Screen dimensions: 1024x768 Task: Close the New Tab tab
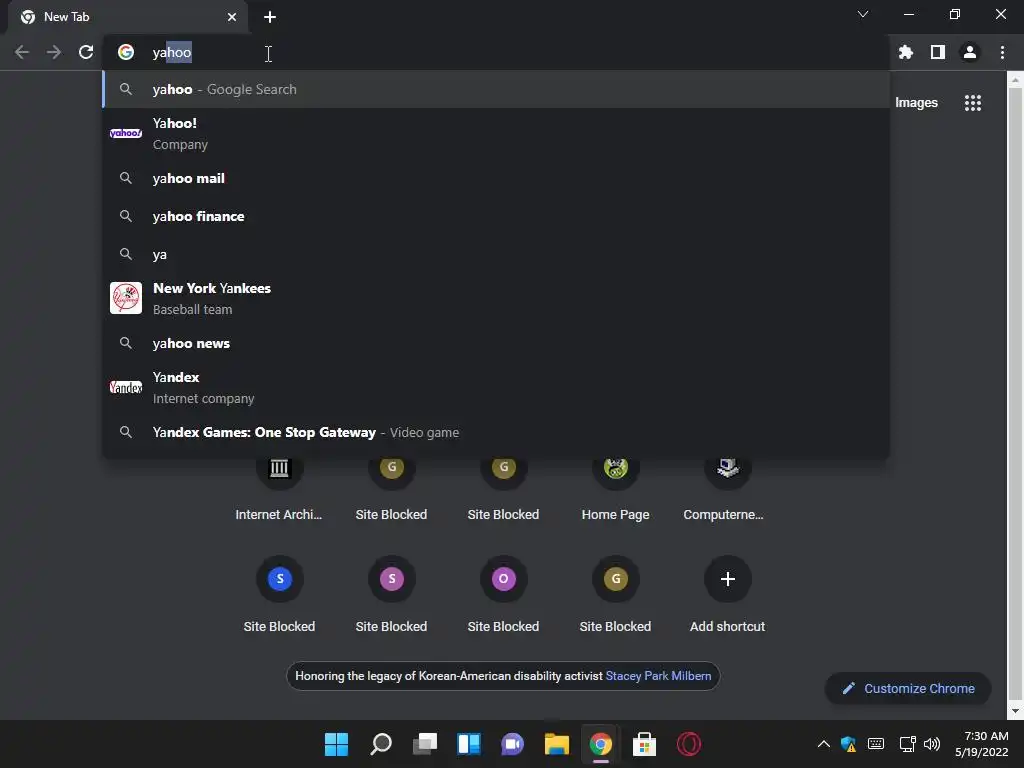tap(232, 17)
